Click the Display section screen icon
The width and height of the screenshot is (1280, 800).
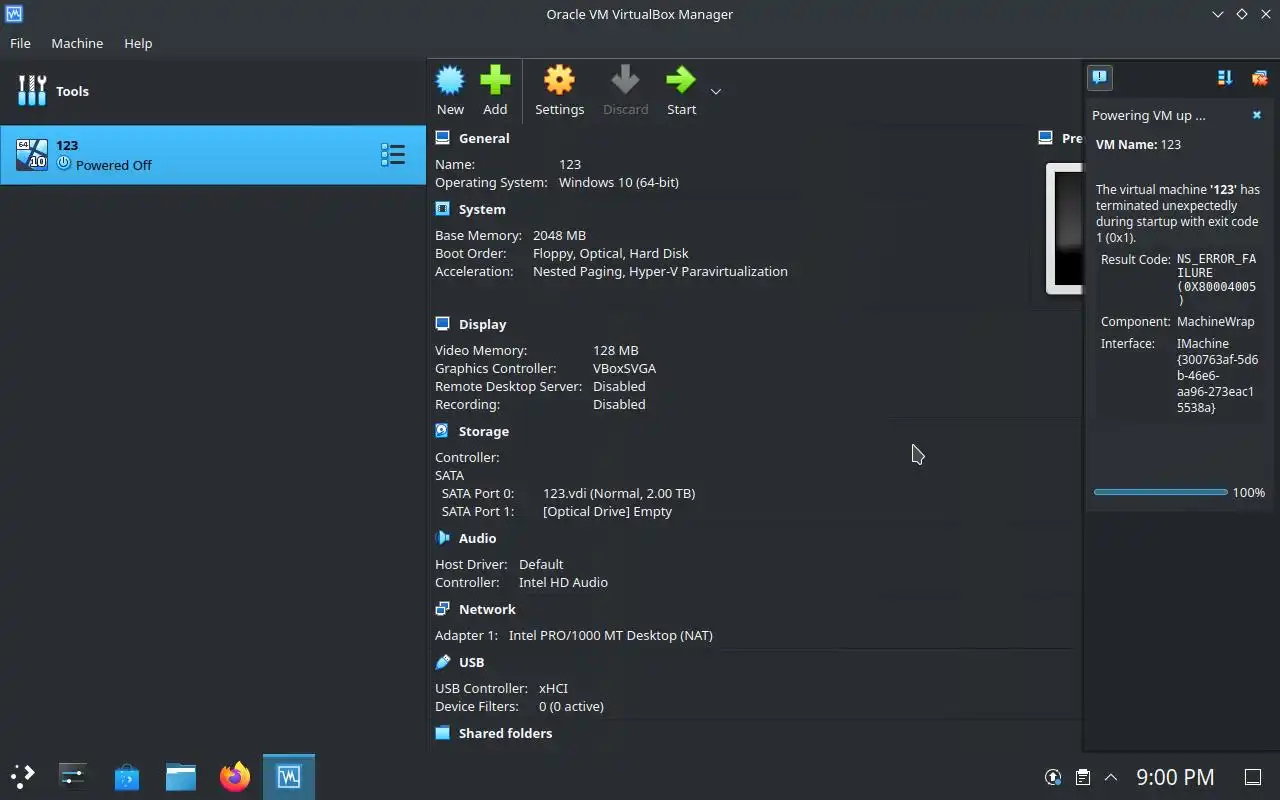coord(442,324)
